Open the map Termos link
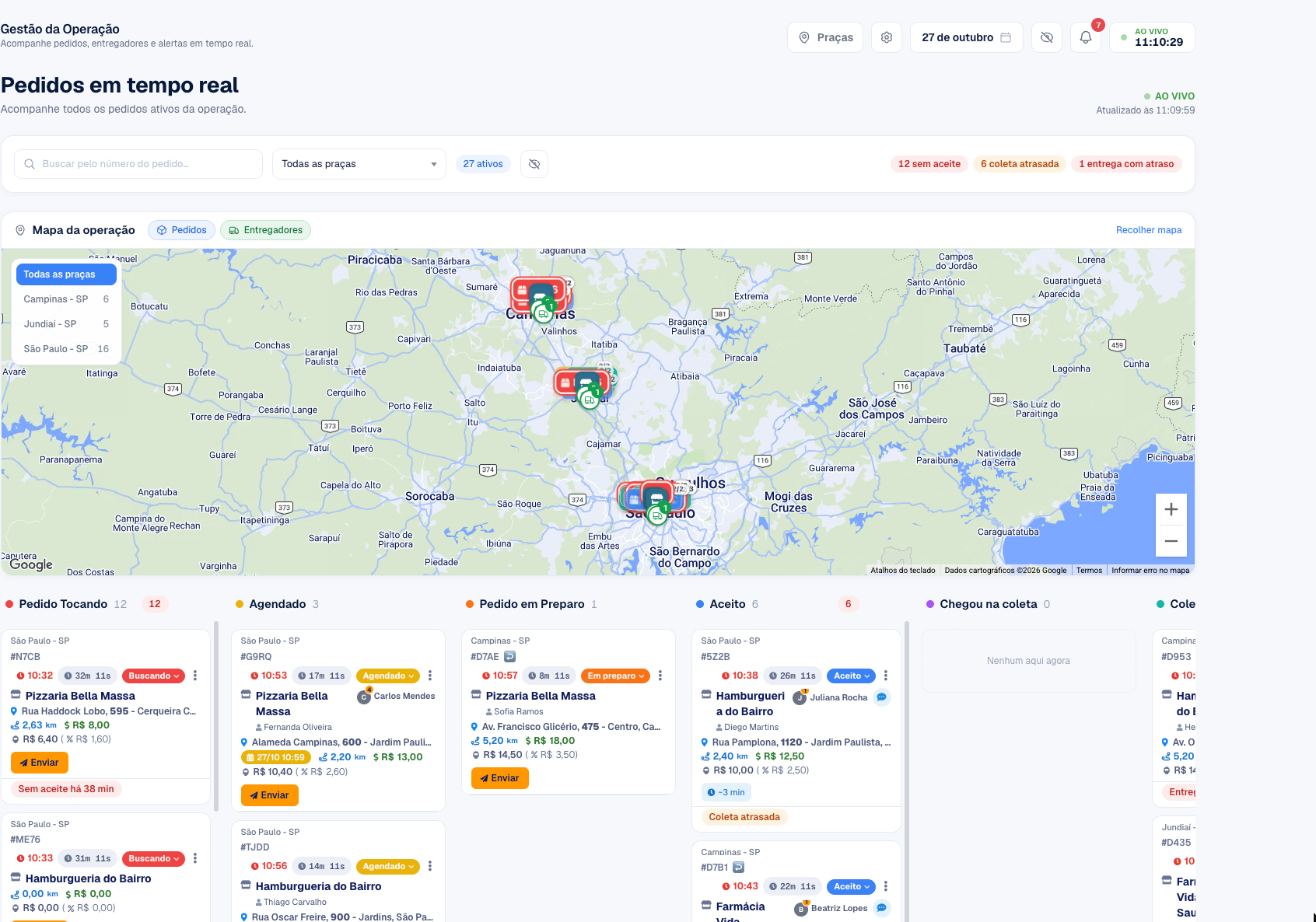This screenshot has height=922, width=1316. tap(1089, 570)
